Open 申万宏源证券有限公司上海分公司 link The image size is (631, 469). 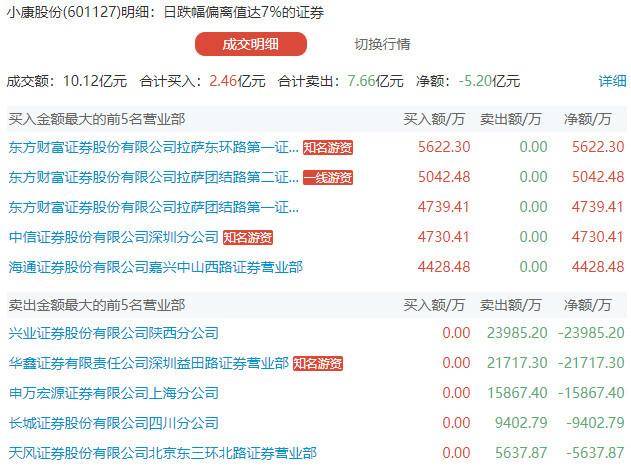coord(113,393)
